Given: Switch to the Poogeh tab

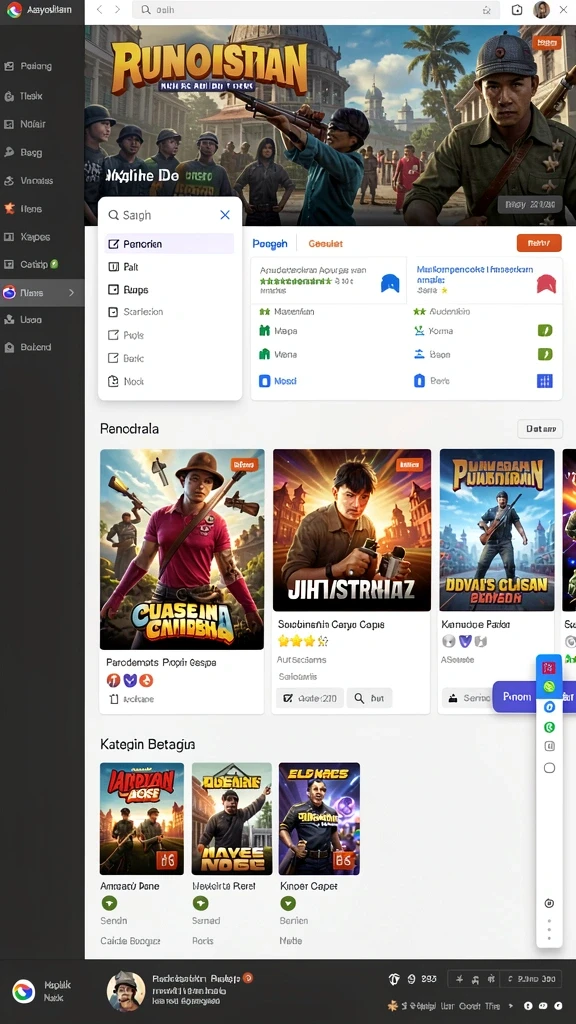Looking at the screenshot, I should pyautogui.click(x=270, y=244).
